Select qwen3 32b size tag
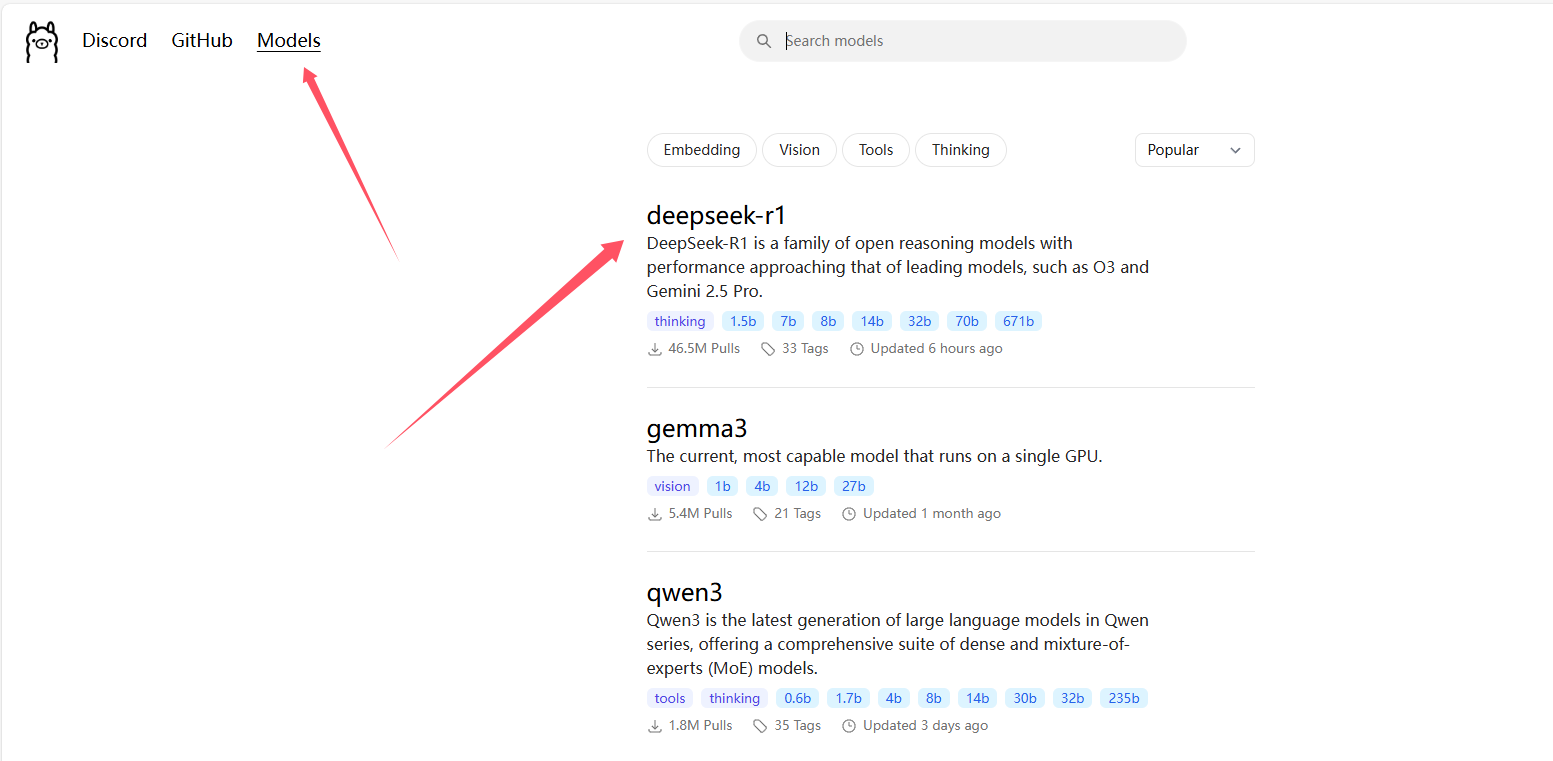The width and height of the screenshot is (1553, 761). (1073, 698)
